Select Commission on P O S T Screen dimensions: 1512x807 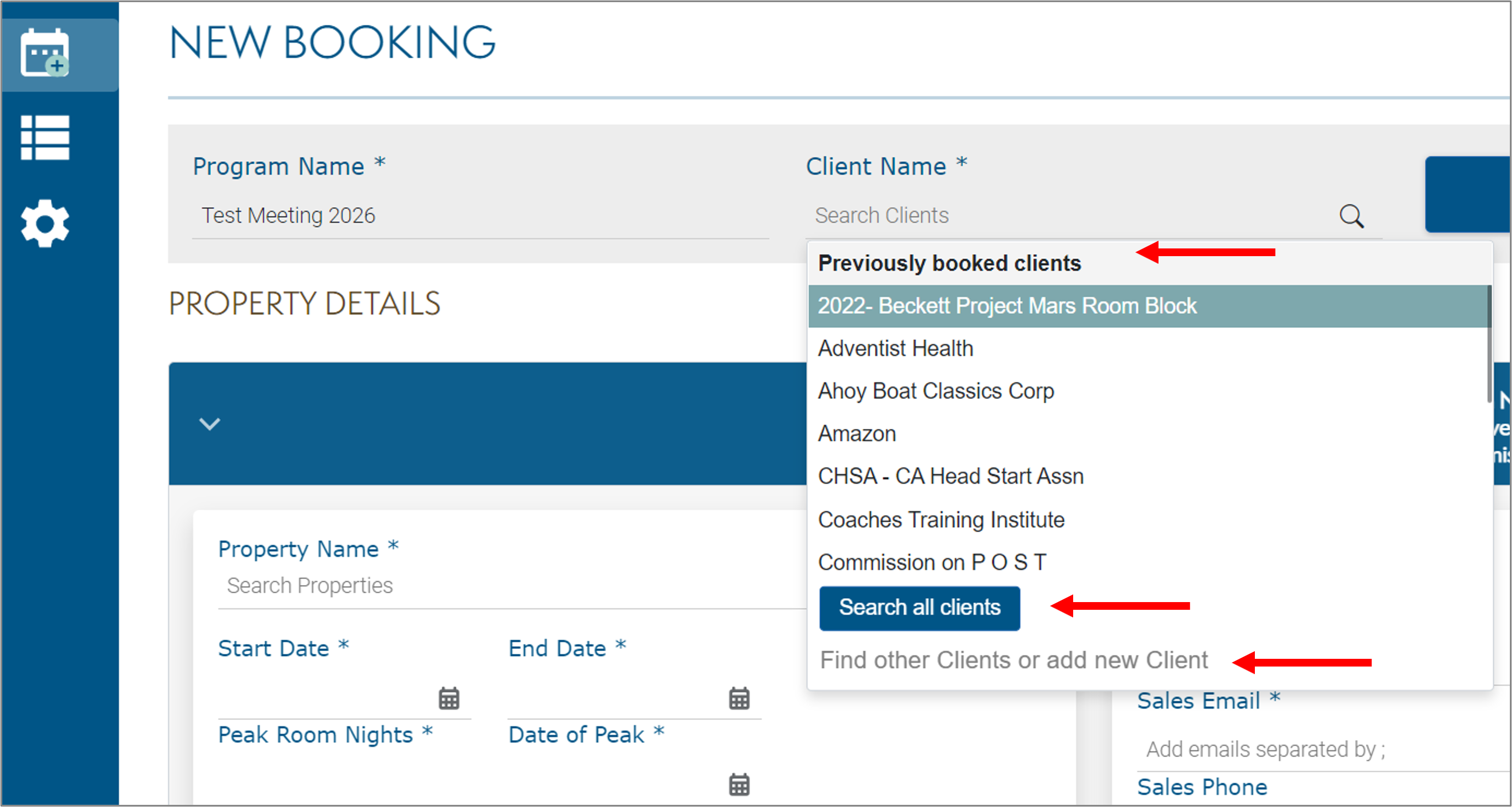[x=932, y=562]
